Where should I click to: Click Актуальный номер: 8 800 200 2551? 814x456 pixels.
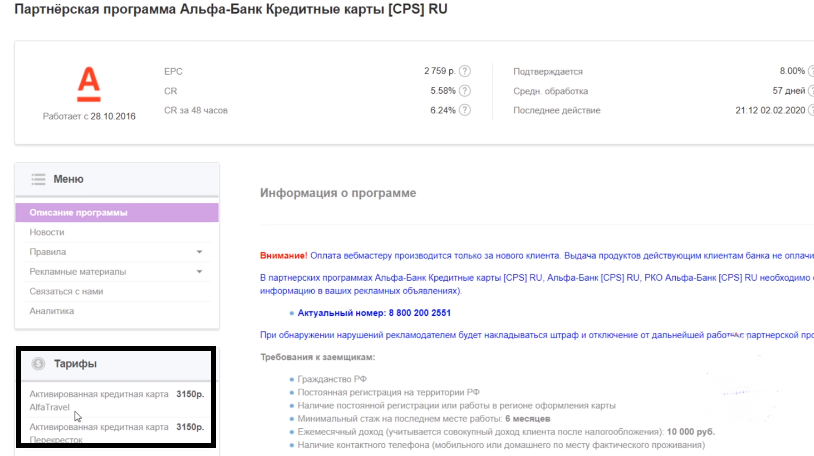click(374, 313)
